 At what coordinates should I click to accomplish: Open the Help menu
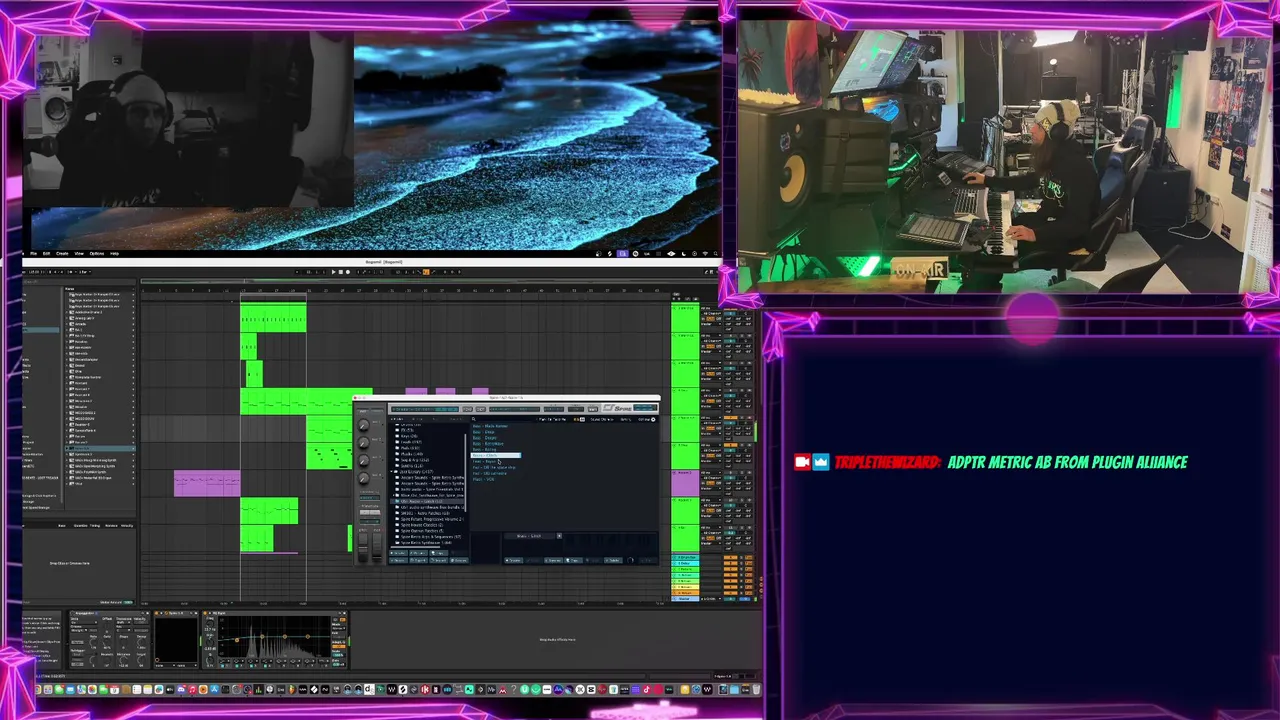click(114, 253)
